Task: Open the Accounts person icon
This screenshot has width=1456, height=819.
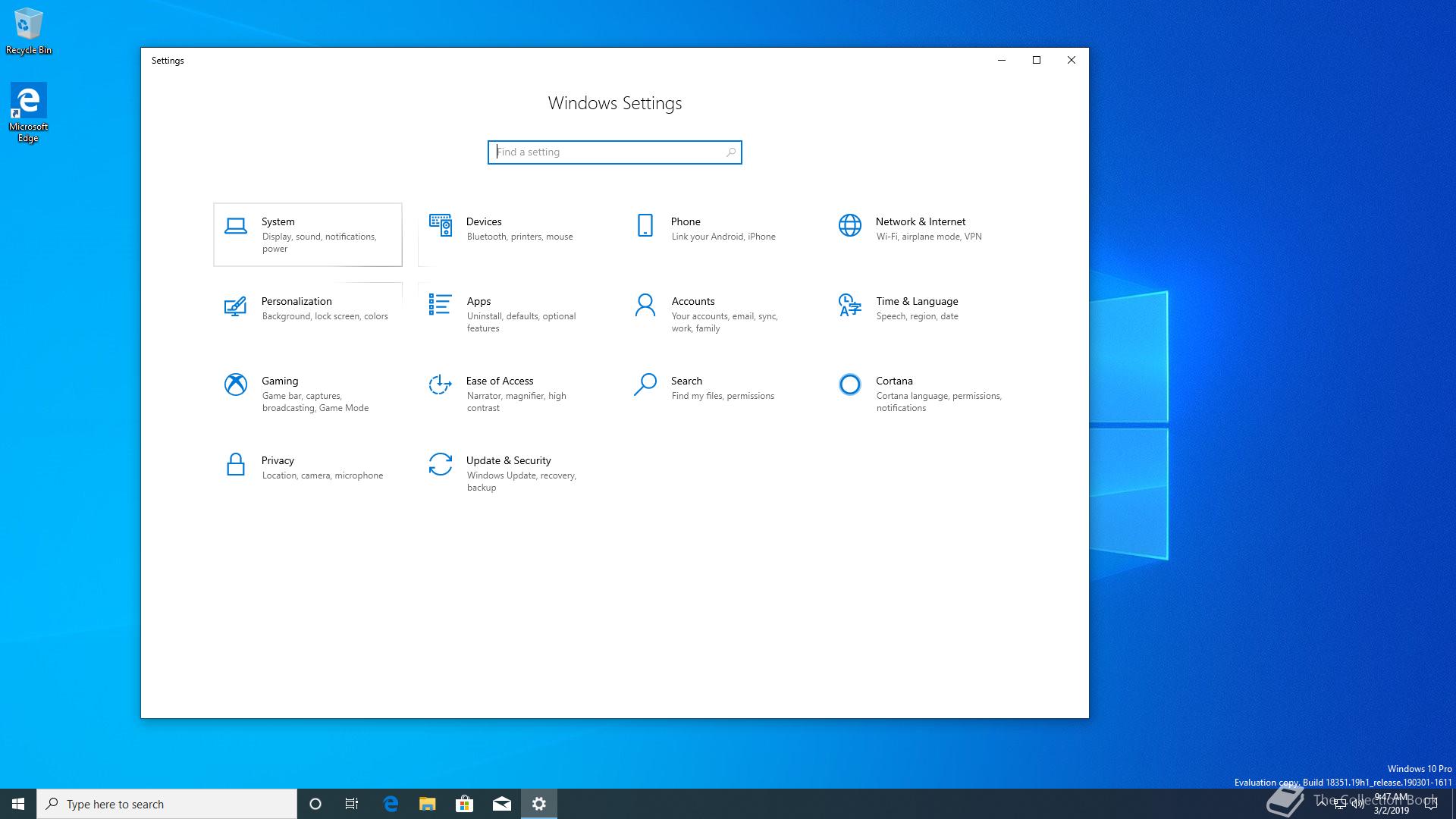Action: coord(645,305)
